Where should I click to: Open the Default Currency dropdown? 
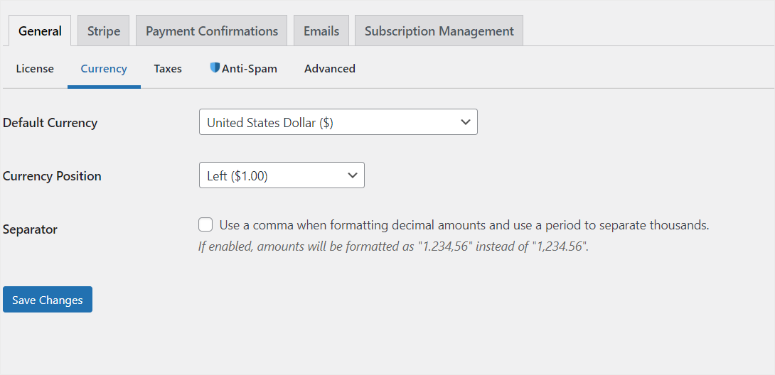pyautogui.click(x=338, y=122)
